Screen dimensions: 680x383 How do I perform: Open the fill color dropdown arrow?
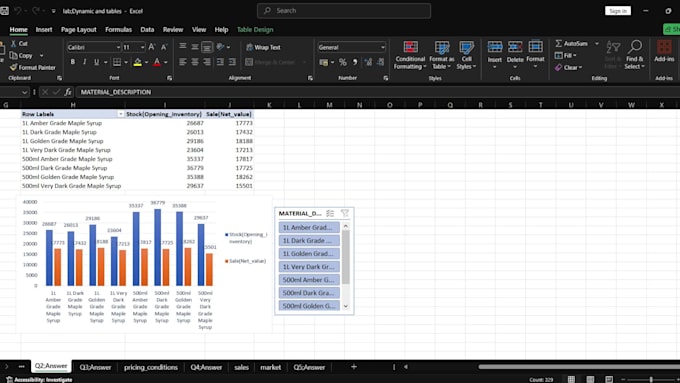tap(147, 62)
